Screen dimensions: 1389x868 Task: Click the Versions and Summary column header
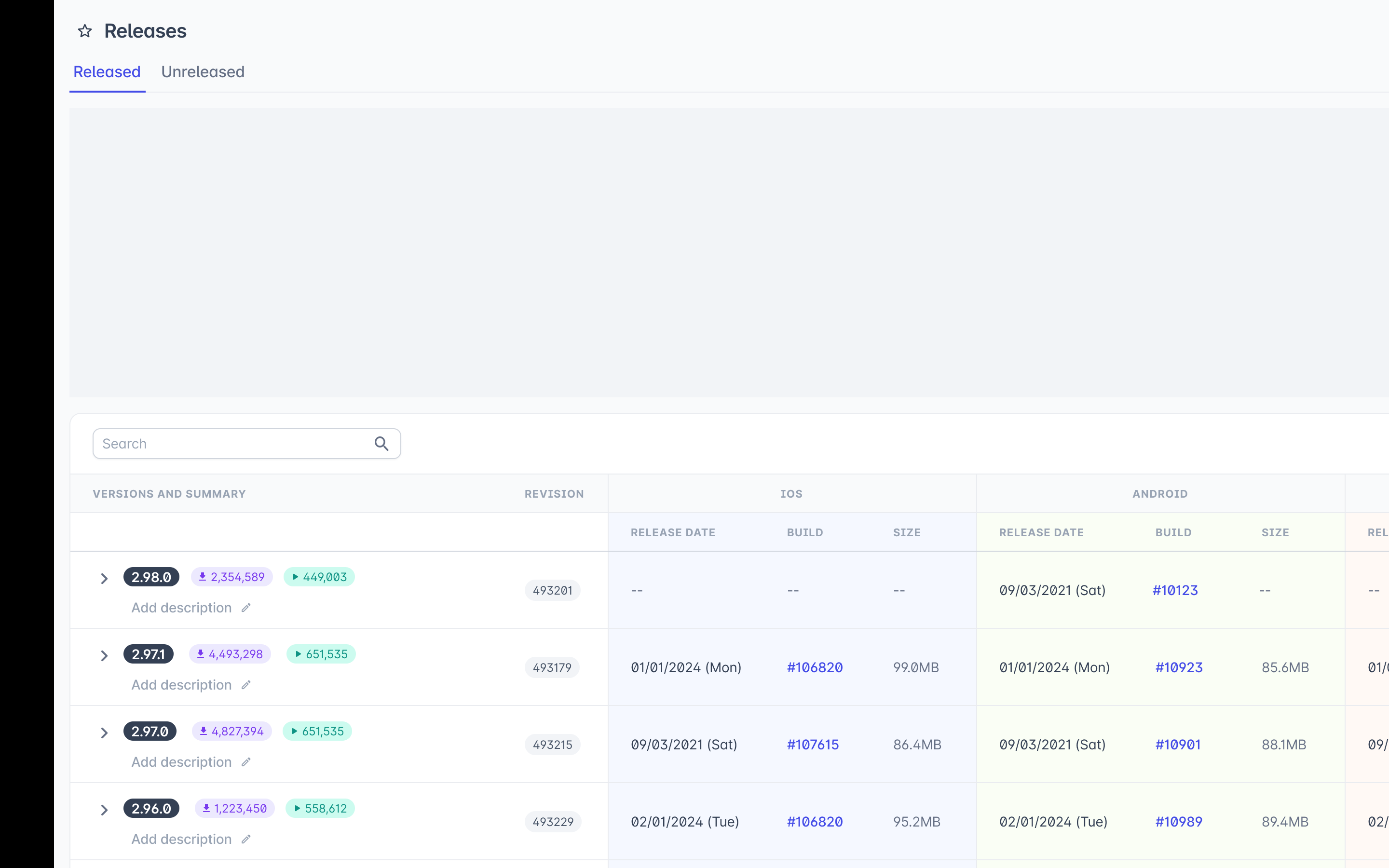[x=169, y=494]
